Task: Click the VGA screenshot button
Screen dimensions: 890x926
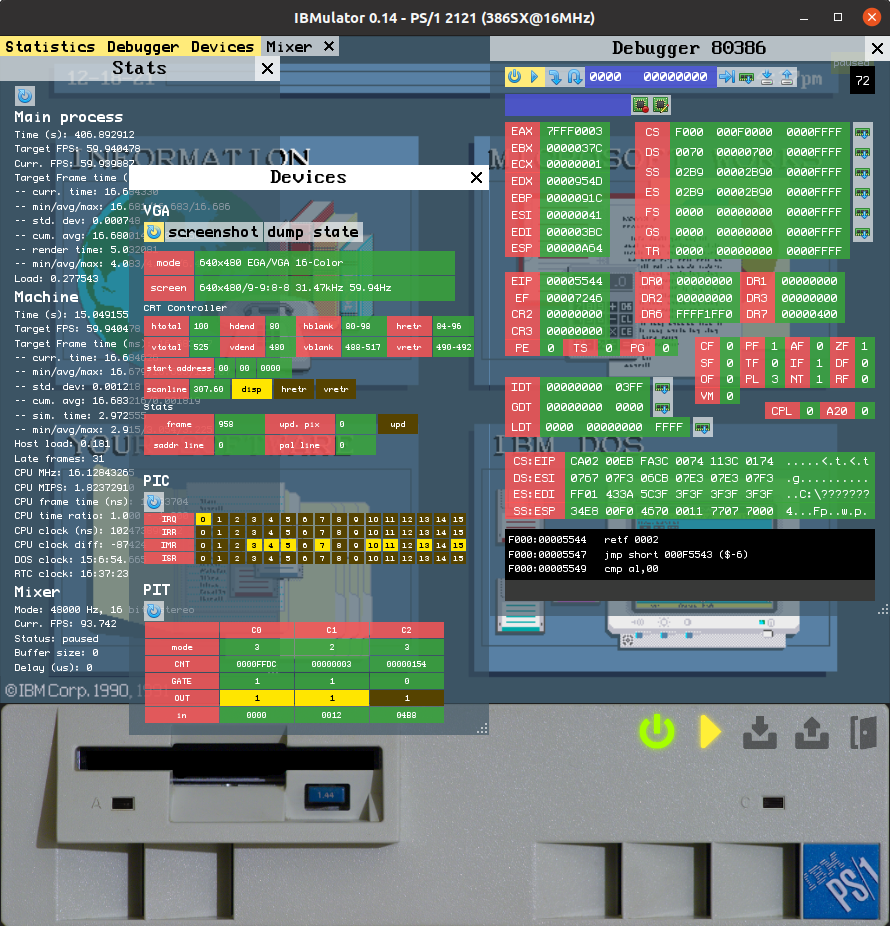Action: pyautogui.click(x=213, y=232)
